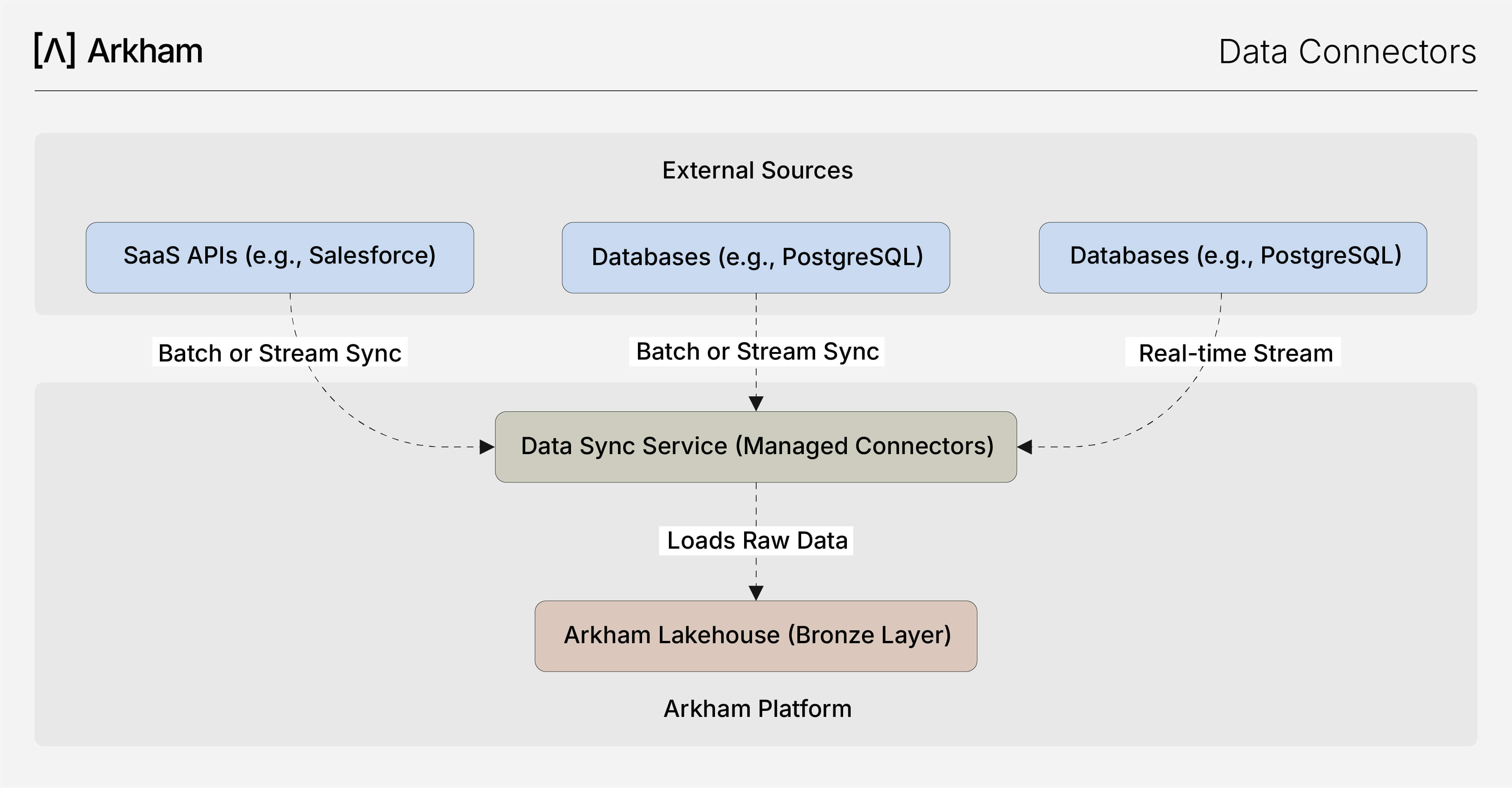Click the Loads Raw Data edge label

point(757,540)
